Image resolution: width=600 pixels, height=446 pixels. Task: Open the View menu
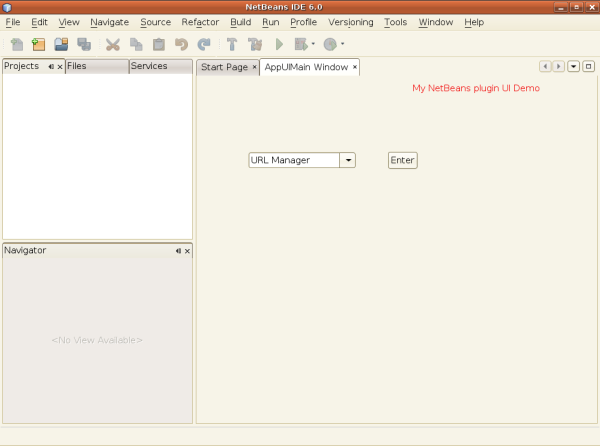pyautogui.click(x=69, y=22)
